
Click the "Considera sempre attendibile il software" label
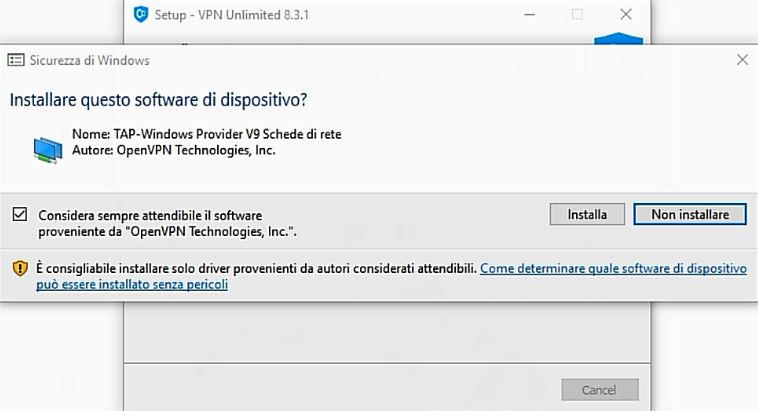[152, 214]
